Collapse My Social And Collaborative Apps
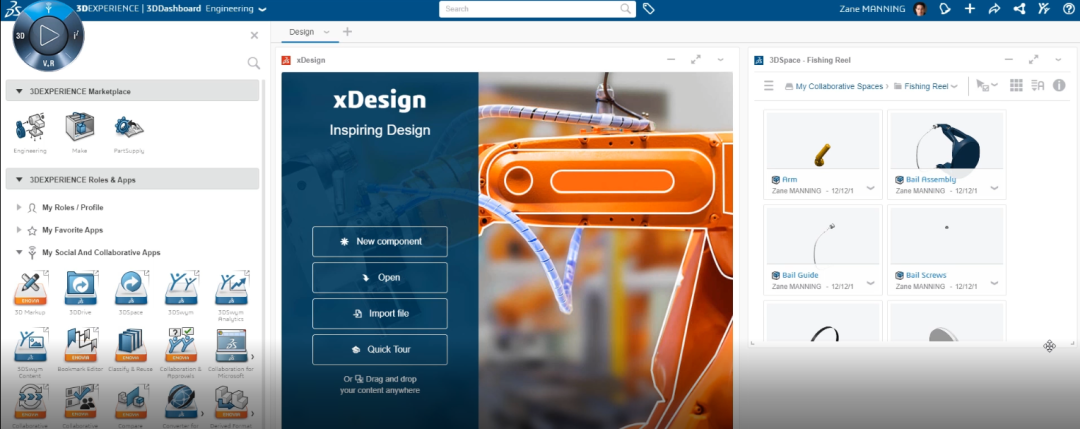 18,253
